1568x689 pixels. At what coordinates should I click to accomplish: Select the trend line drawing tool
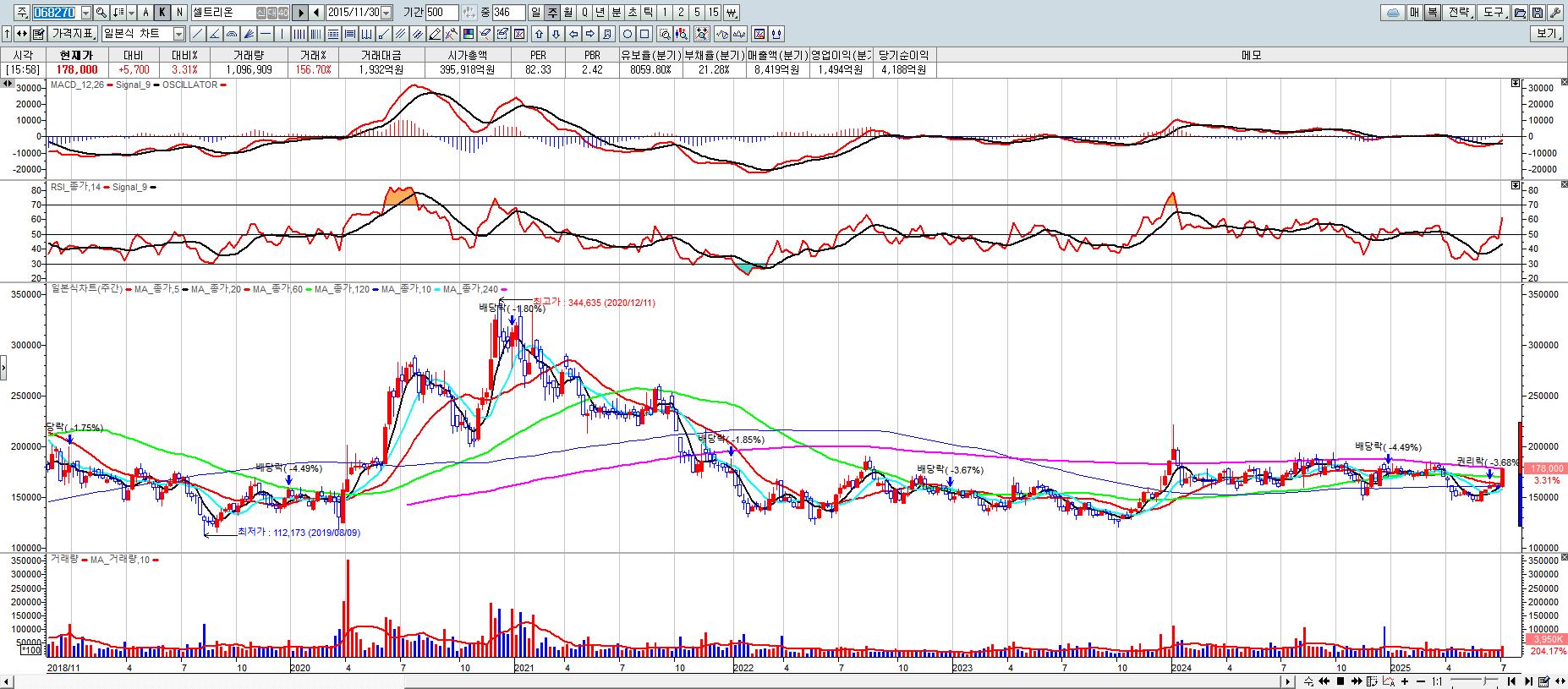196,34
